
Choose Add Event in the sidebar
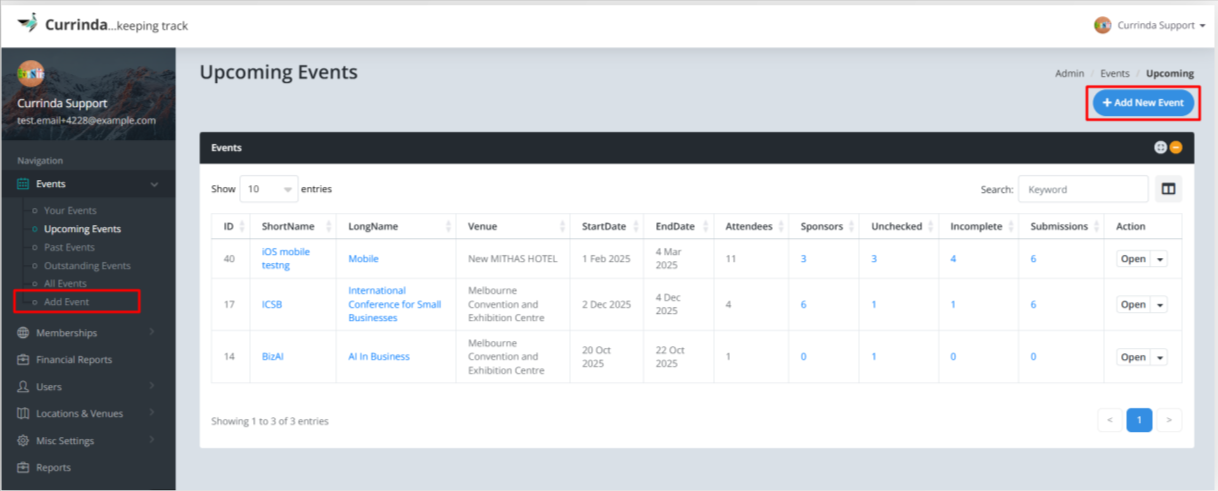(66, 302)
